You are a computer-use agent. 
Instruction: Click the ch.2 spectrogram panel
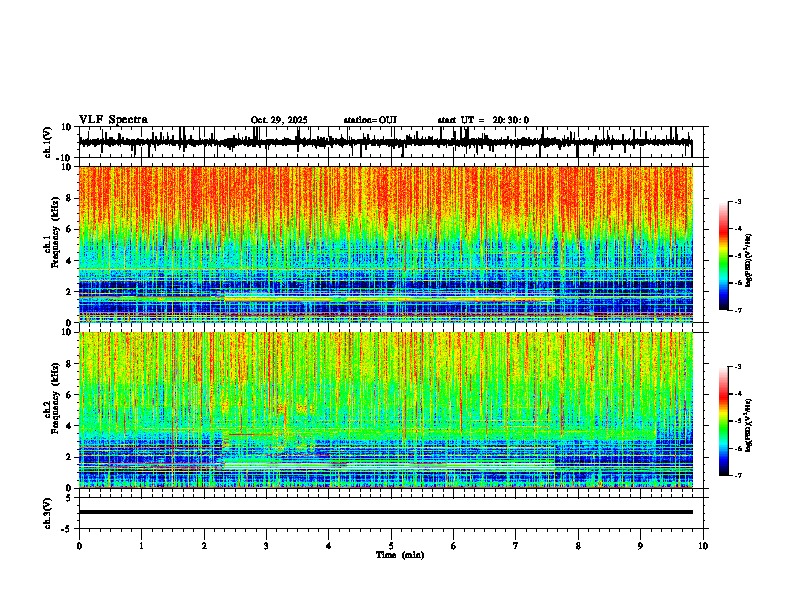(x=386, y=410)
